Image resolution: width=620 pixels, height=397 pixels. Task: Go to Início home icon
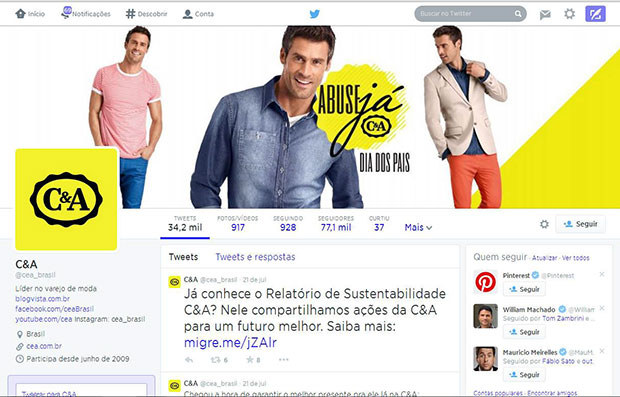click(21, 14)
